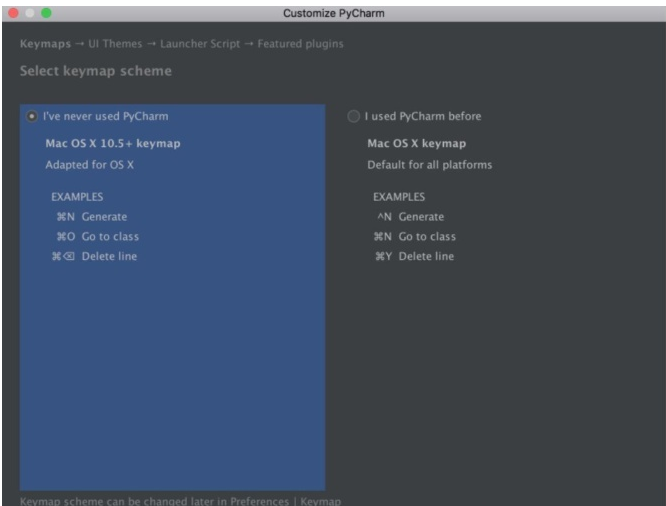Click the "Mac OS X keymap" heading
Image resolution: width=666 pixels, height=506 pixels.
pos(417,143)
